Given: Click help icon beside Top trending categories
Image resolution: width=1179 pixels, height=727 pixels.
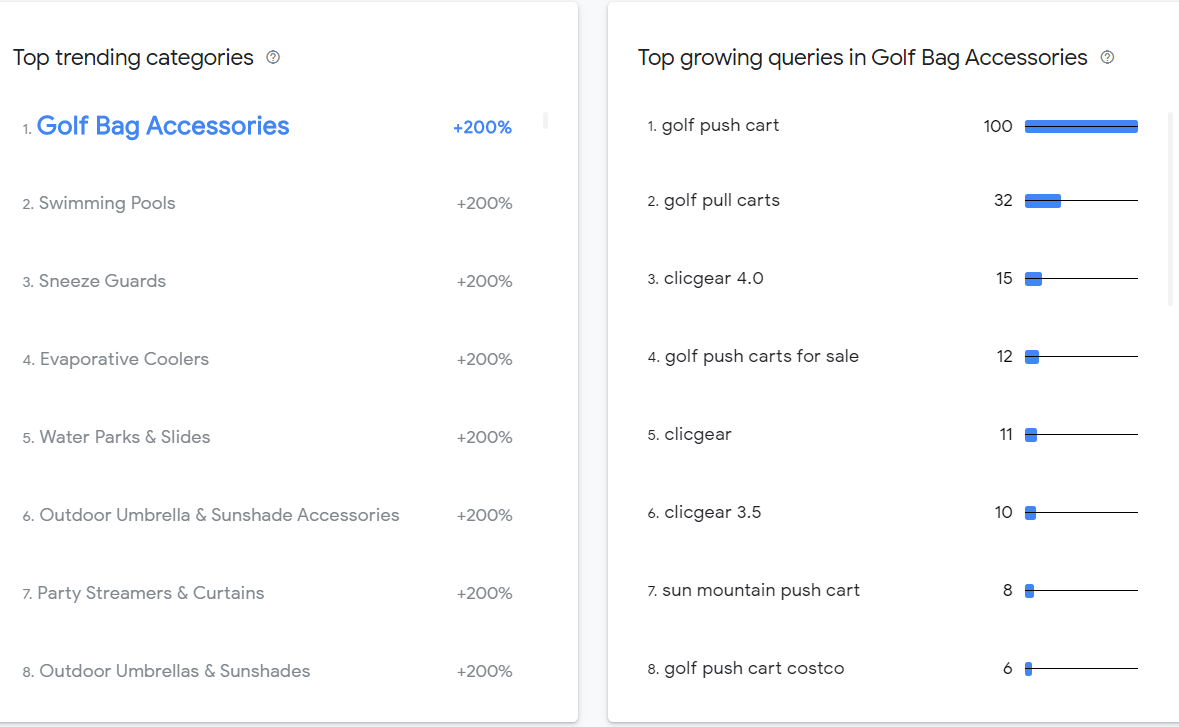Looking at the screenshot, I should 273,57.
